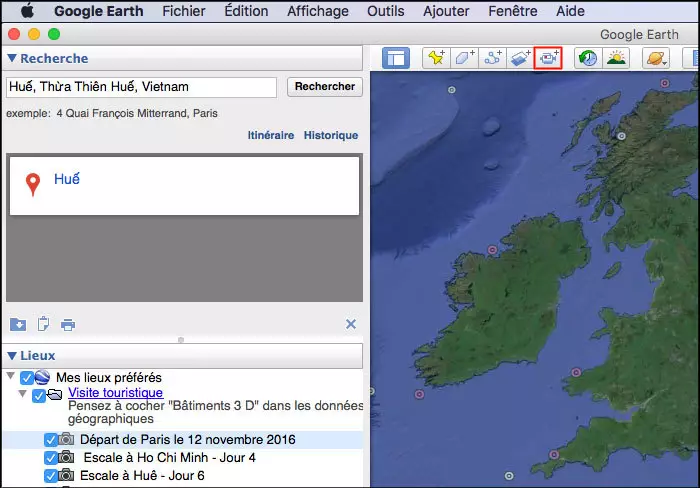The image size is (700, 488).
Task: Copy search results to My Places folder icon
Action: click(x=18, y=324)
